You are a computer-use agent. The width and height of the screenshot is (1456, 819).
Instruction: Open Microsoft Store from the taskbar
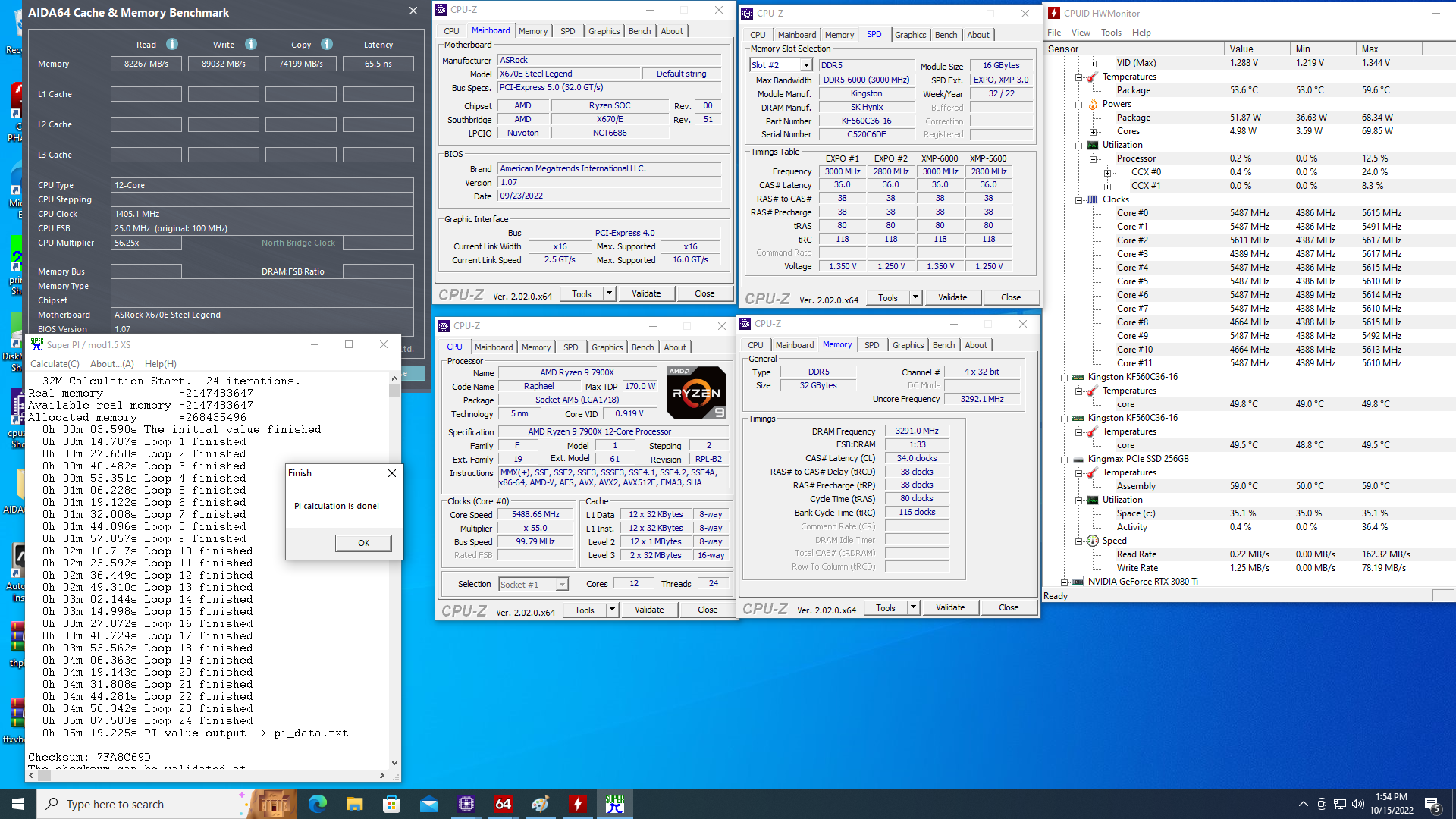point(391,804)
